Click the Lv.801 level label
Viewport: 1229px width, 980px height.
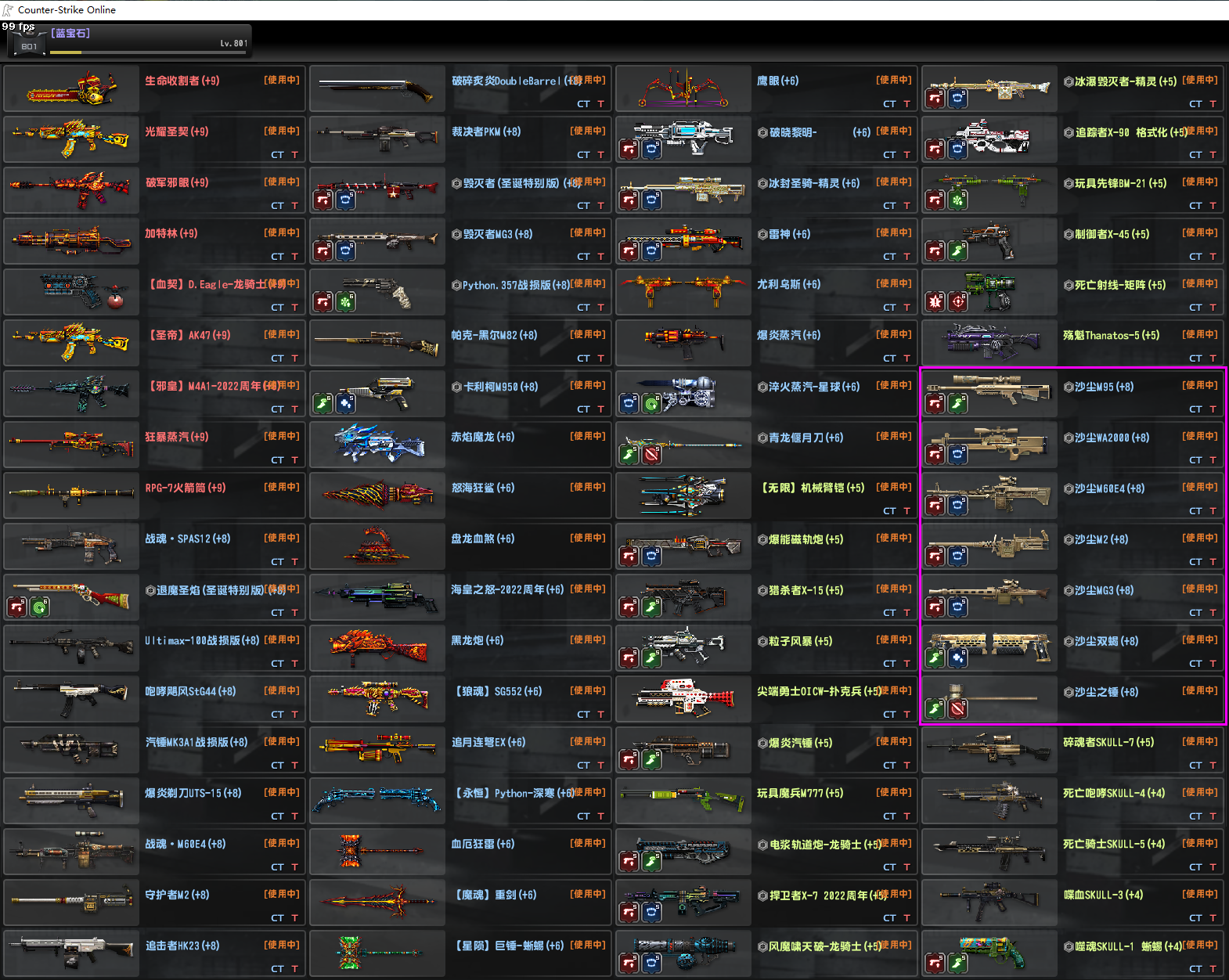pyautogui.click(x=233, y=43)
